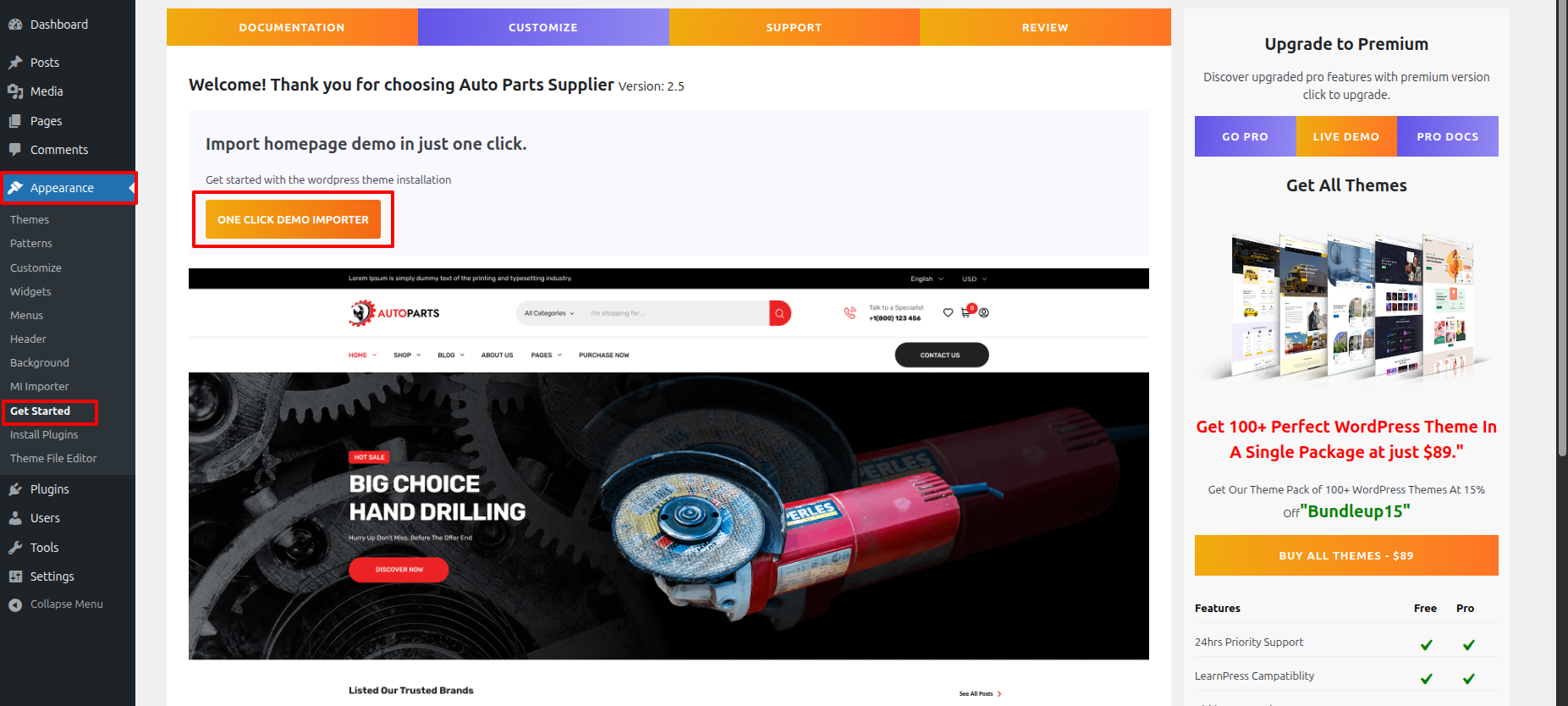Image resolution: width=1568 pixels, height=706 pixels.
Task: Click Buy All Themes $89 button
Action: coord(1346,555)
